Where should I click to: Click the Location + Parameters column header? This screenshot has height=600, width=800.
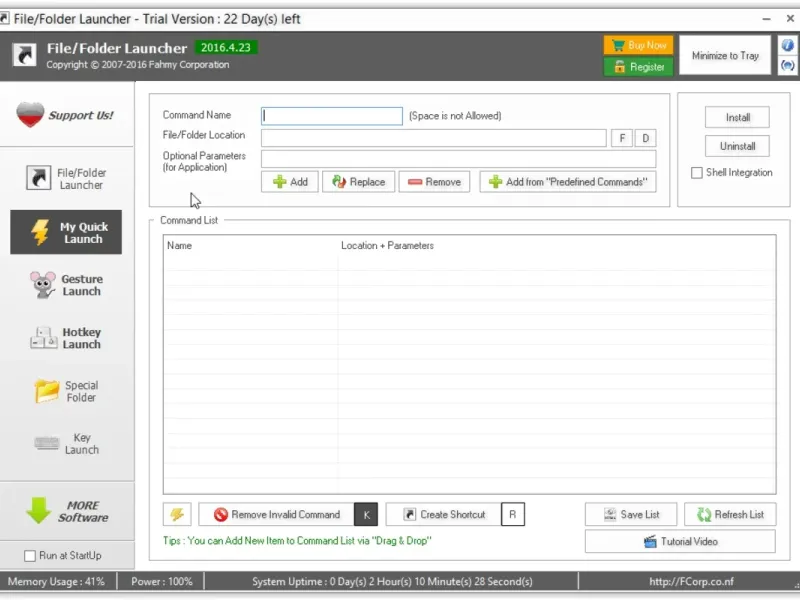pyautogui.click(x=387, y=245)
